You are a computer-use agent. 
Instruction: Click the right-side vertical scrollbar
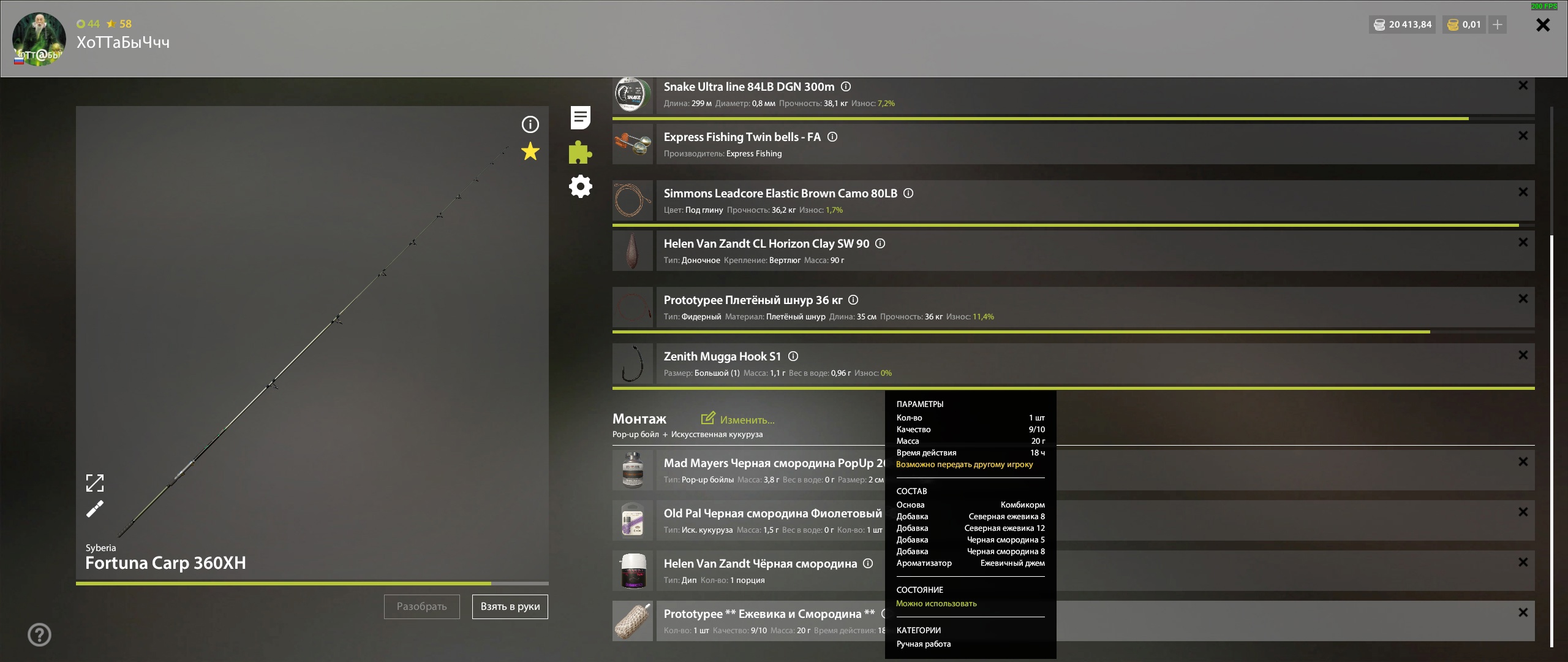pos(1551,441)
